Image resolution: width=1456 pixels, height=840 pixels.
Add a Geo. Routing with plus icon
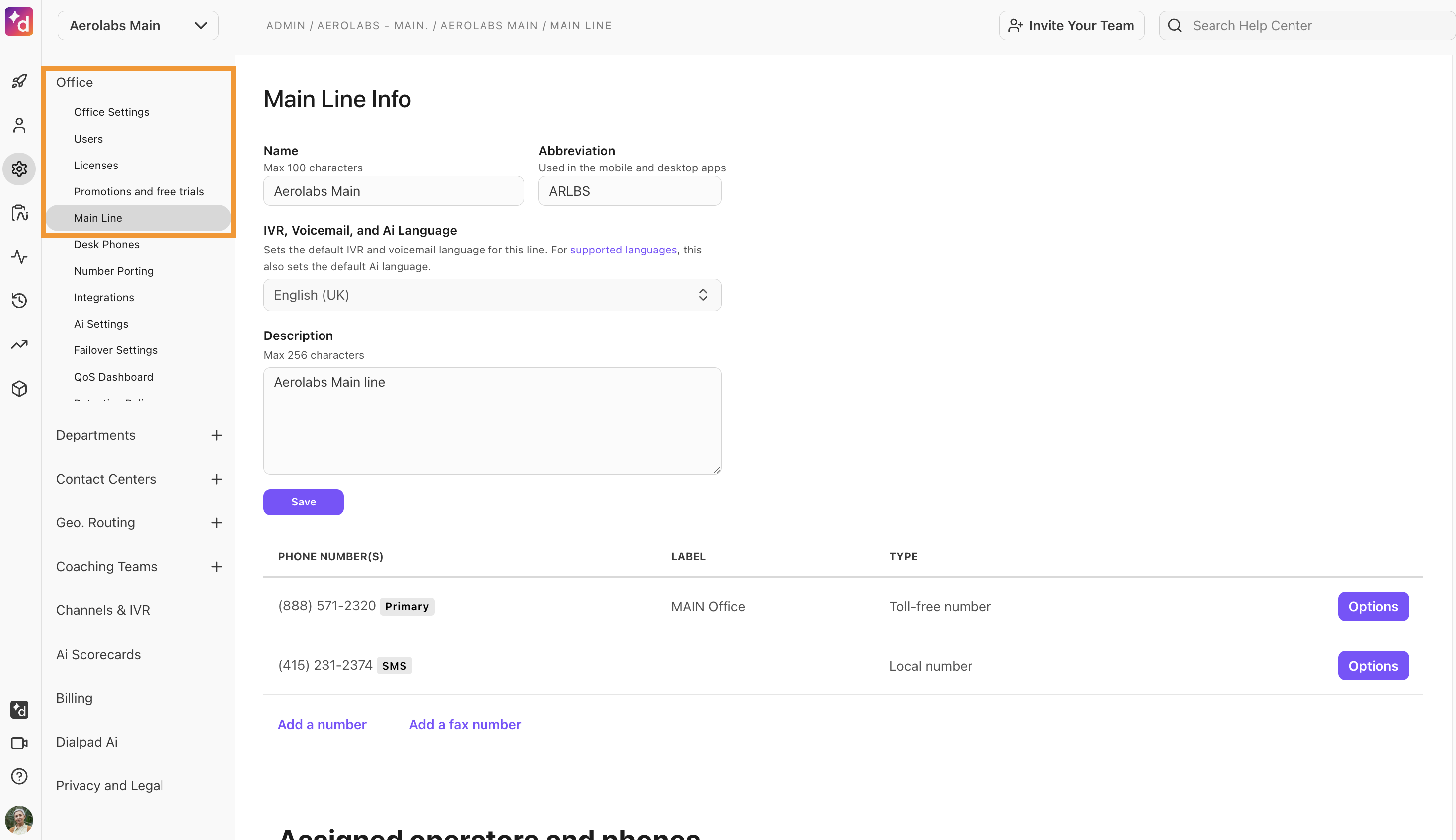(x=216, y=523)
